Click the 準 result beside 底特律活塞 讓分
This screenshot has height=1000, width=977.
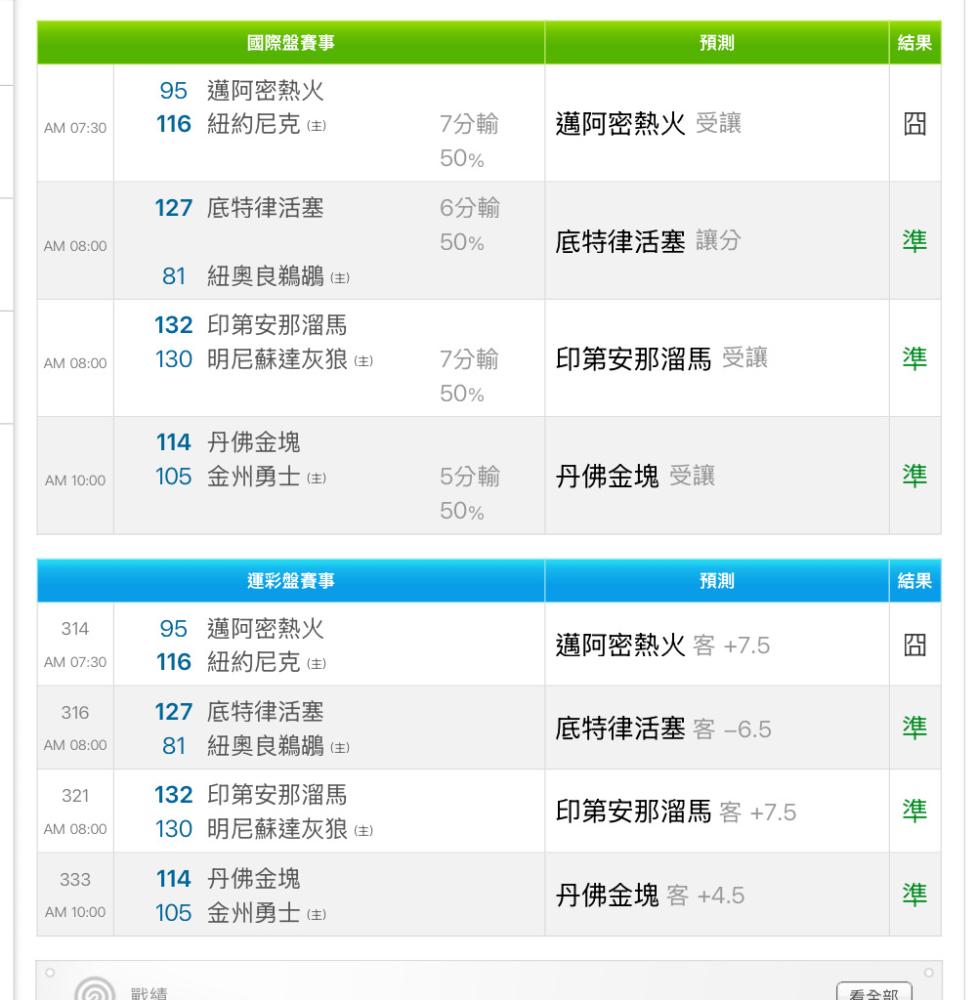pos(915,241)
